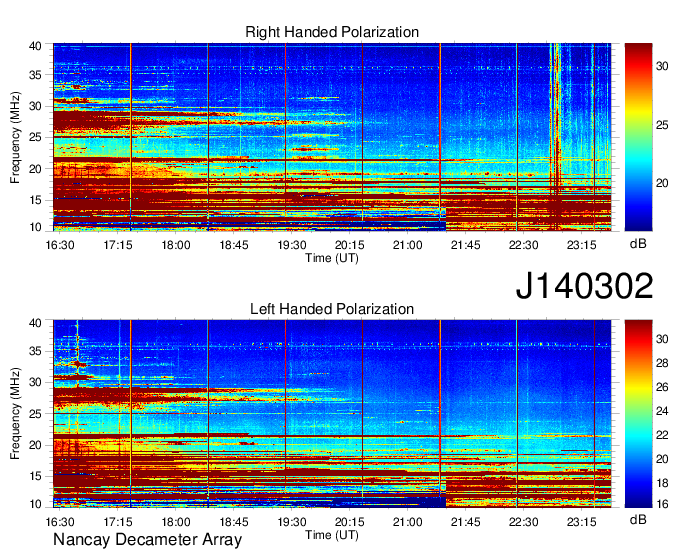
Task: Click time tick "21:00" under Right Handed plot
Action: 408,245
